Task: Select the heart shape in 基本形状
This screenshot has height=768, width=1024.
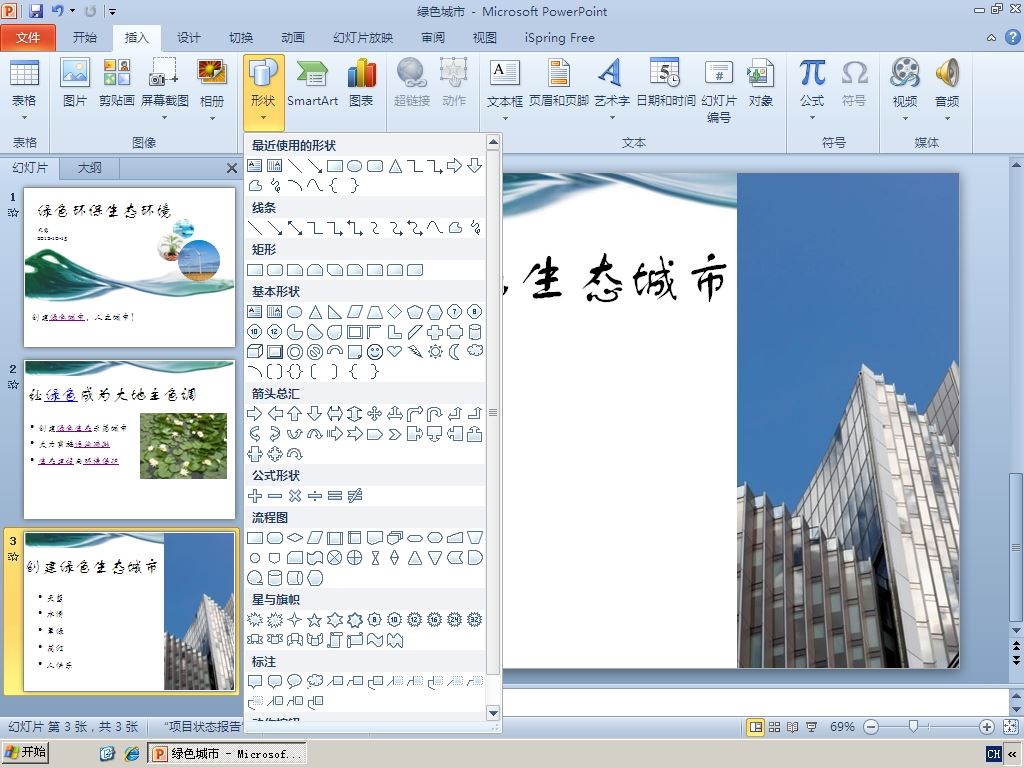Action: pyautogui.click(x=394, y=351)
